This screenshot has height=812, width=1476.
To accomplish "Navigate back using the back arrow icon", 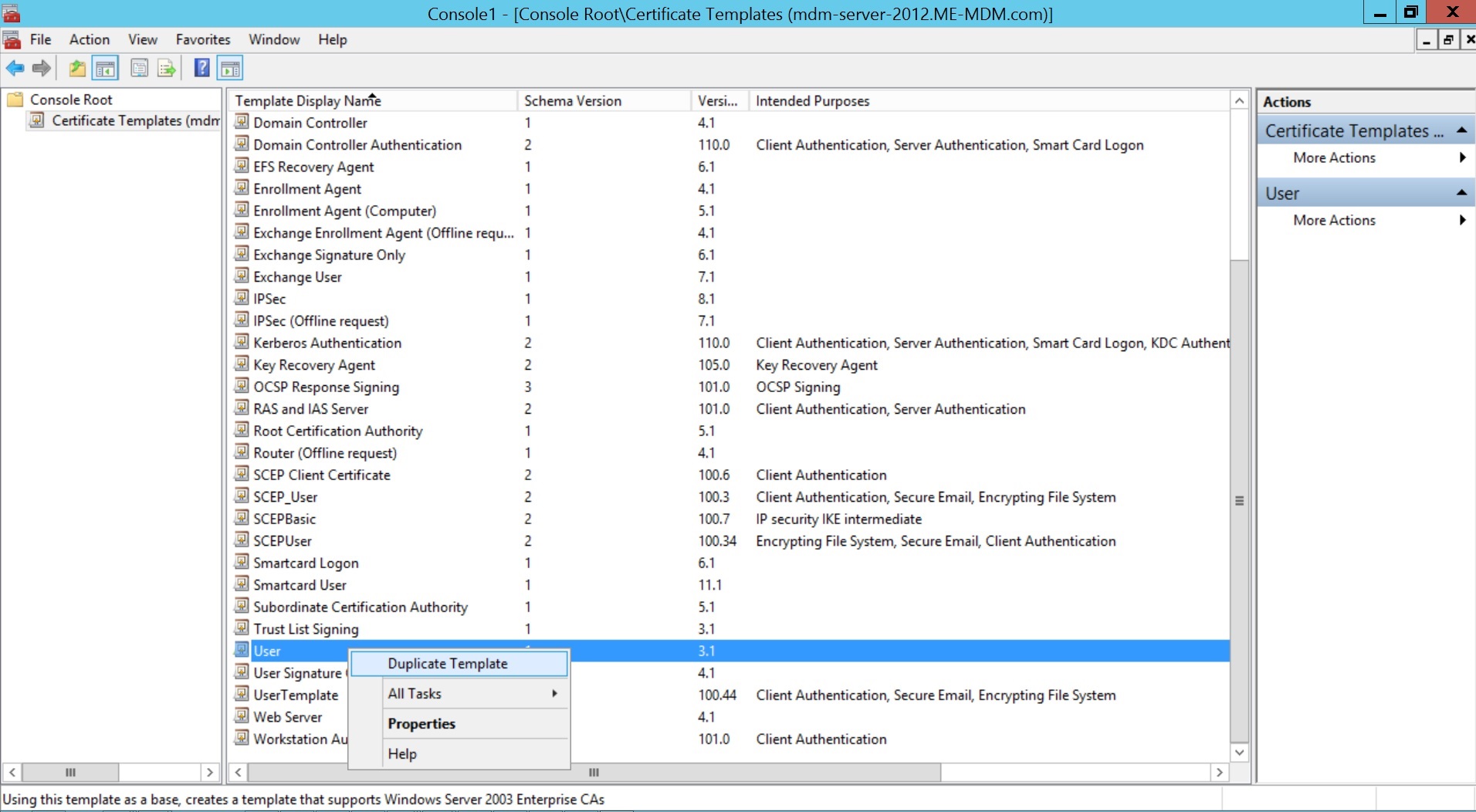I will pyautogui.click(x=15, y=68).
